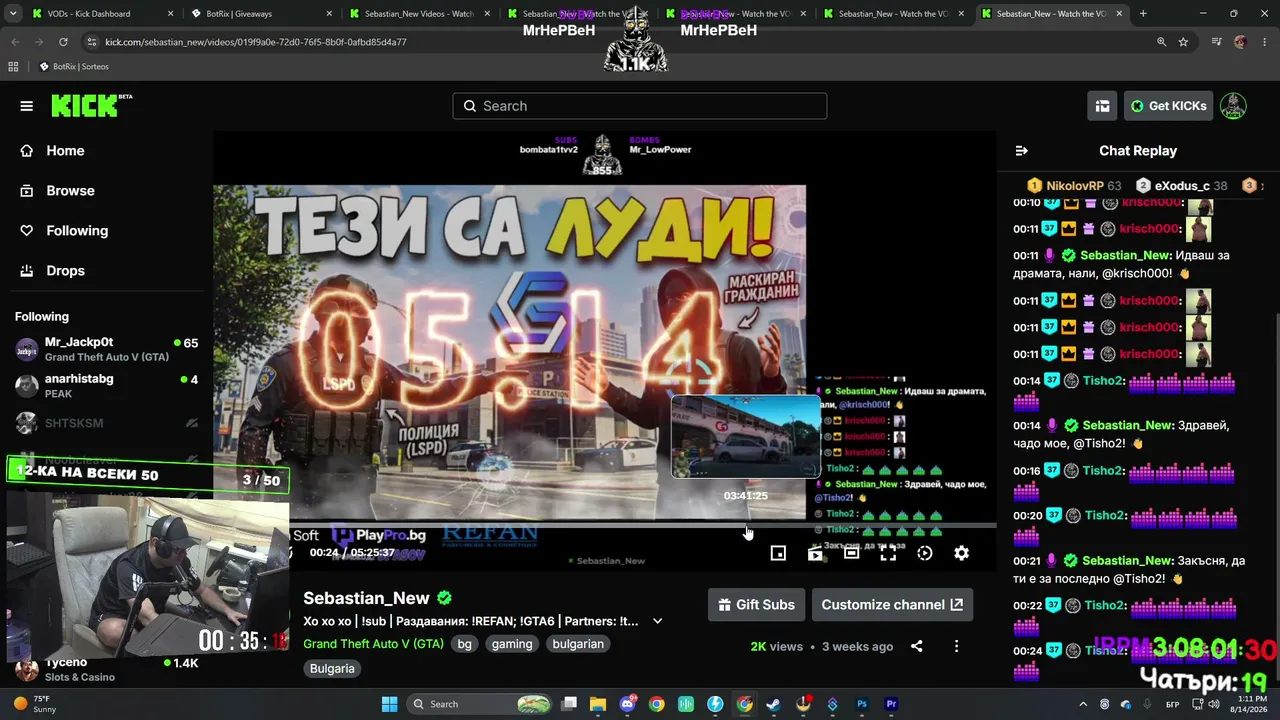Image resolution: width=1280 pixels, height=720 pixels.
Task: Open Task View on the taskbar
Action: pos(569,704)
